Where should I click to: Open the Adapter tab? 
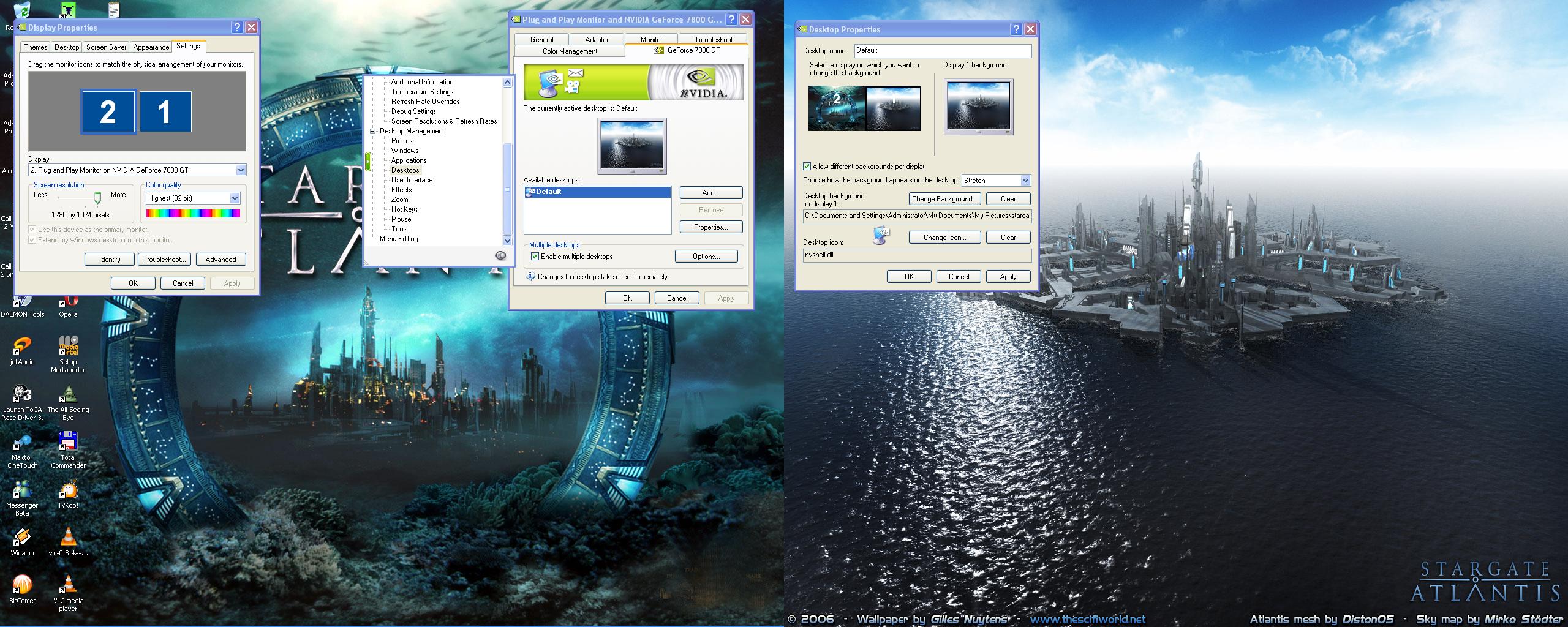[597, 39]
